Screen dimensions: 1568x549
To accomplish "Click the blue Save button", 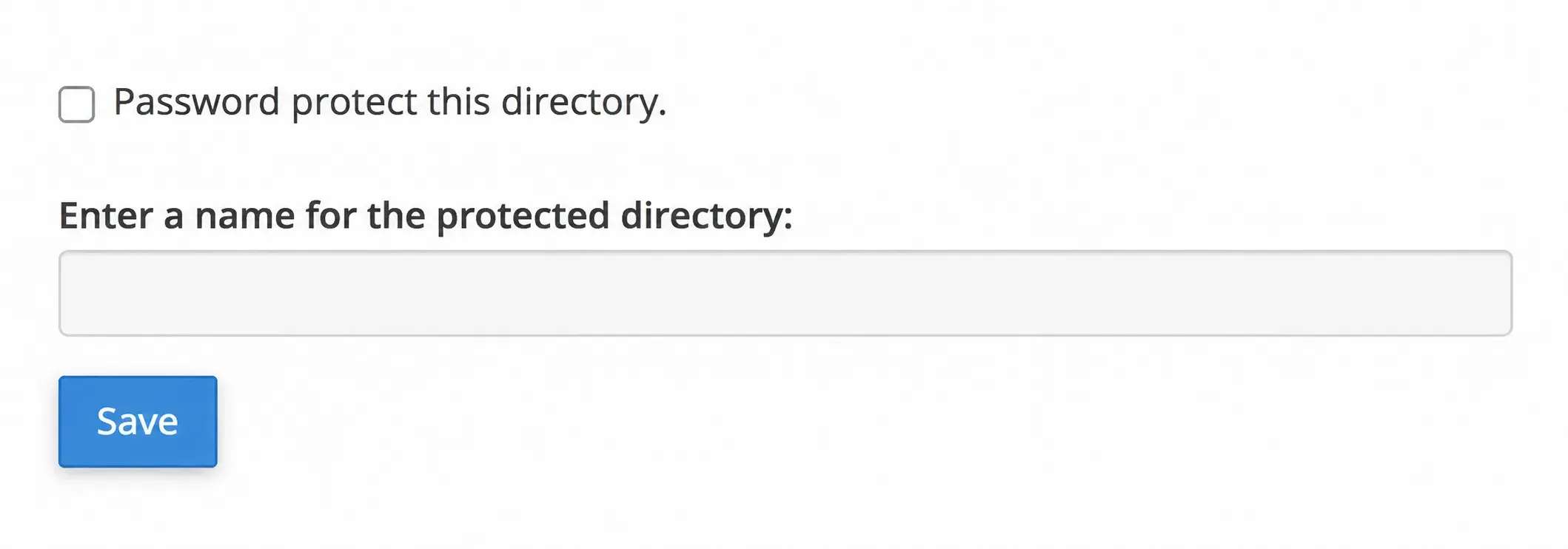I will (138, 422).
